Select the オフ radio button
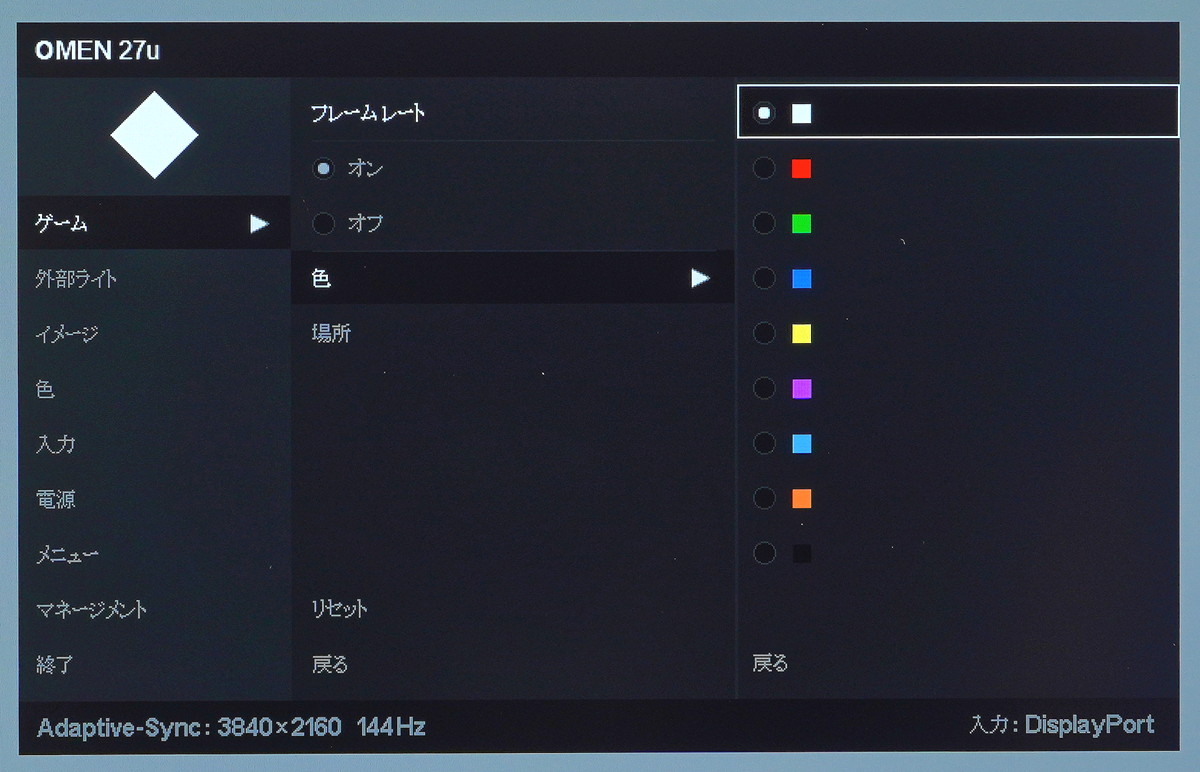The height and width of the screenshot is (772, 1200). [323, 224]
